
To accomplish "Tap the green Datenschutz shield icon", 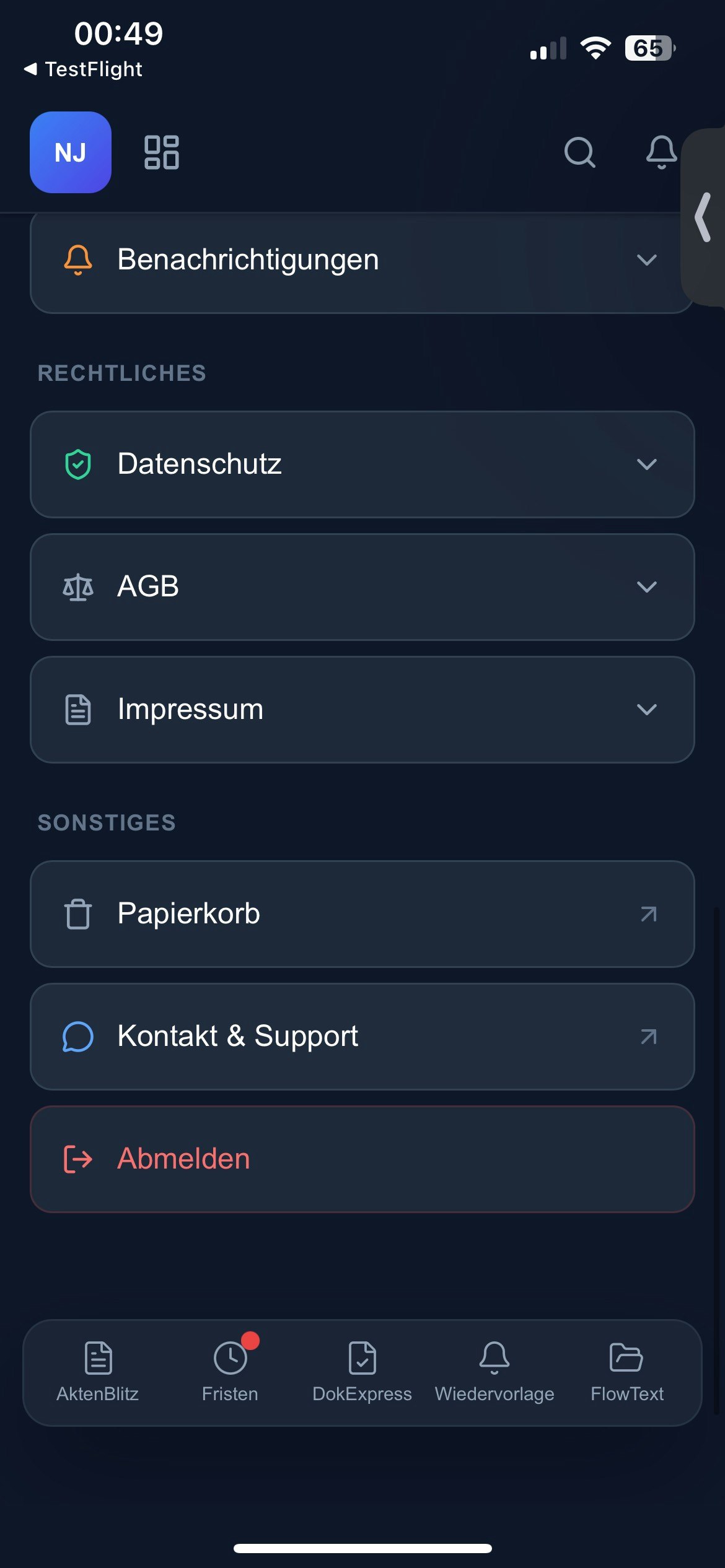I will tap(77, 463).
